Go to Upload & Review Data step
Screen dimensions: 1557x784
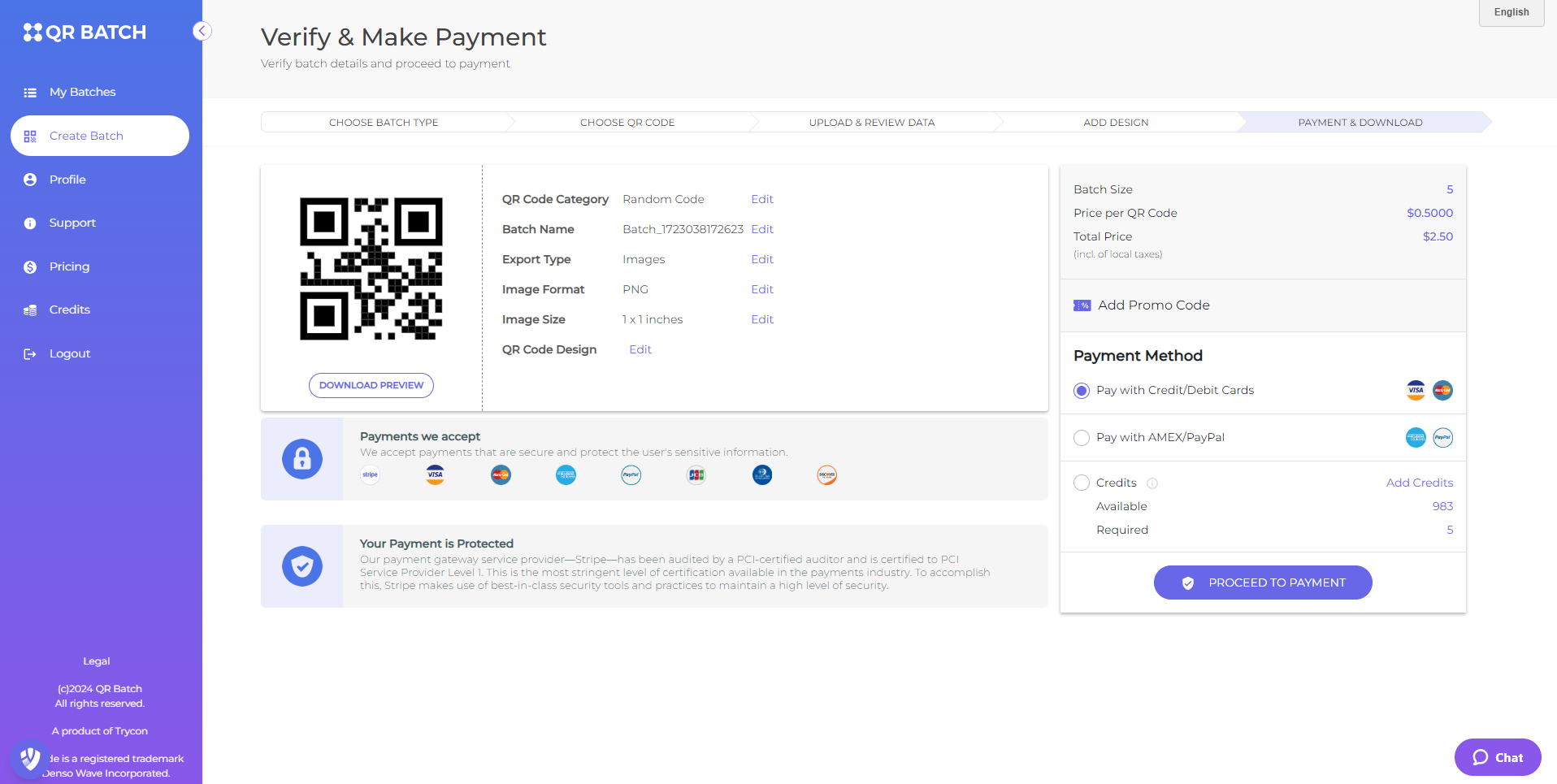872,123
